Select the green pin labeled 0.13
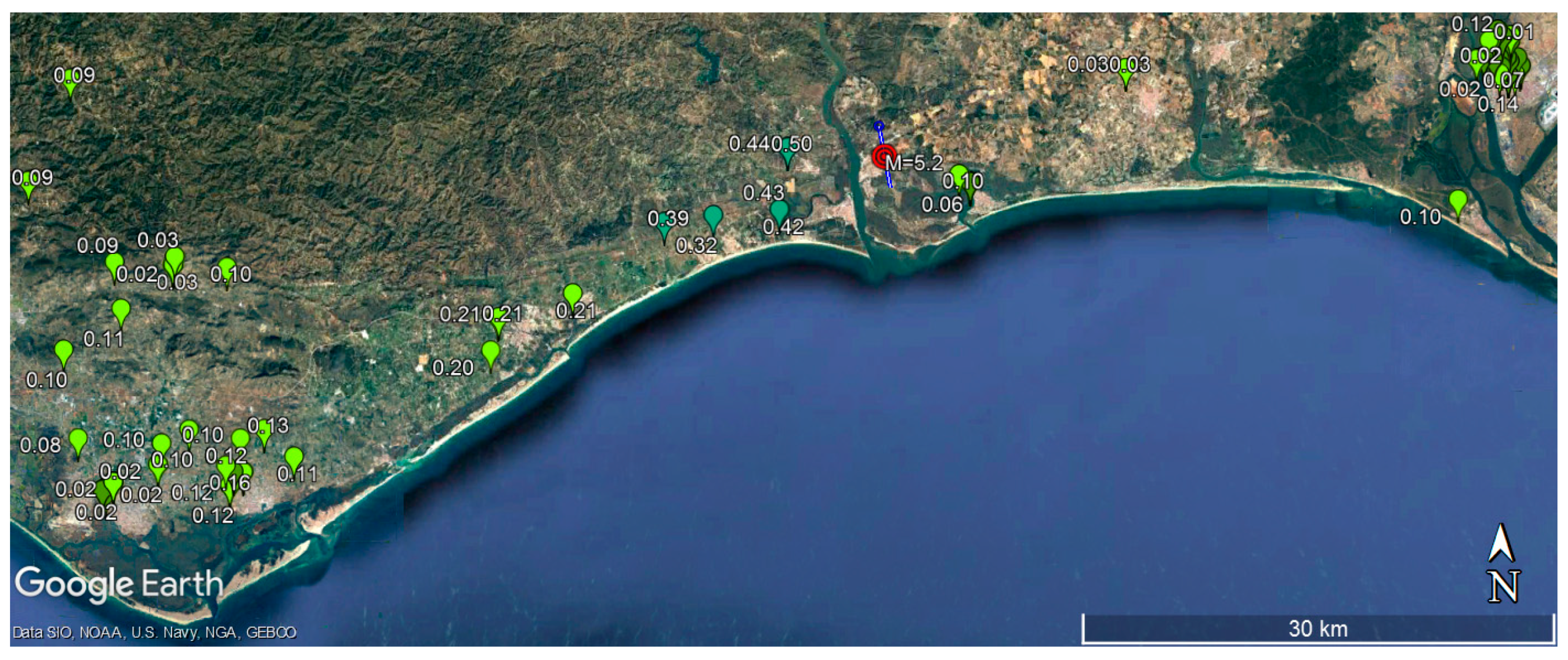 click(264, 434)
